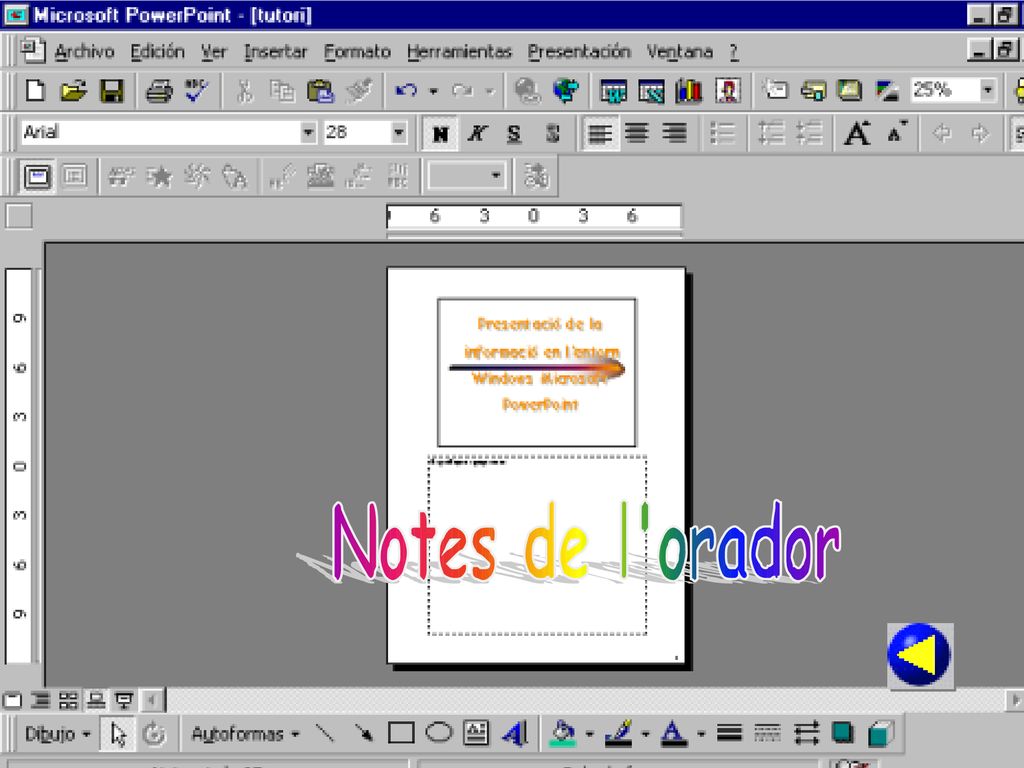Image resolution: width=1024 pixels, height=768 pixels.
Task: Decrease font size with the small A
Action: [897, 134]
